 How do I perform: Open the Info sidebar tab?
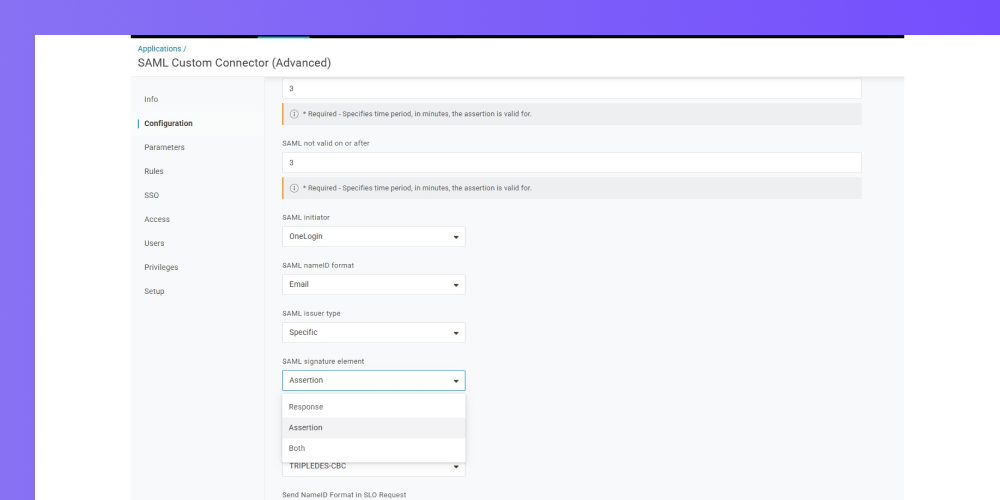tap(151, 99)
